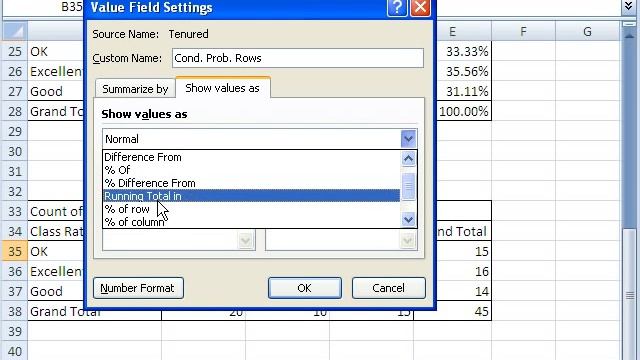This screenshot has width=640, height=360.
Task: Click the worksheet vertical scrollbar up arrow
Action: (x=629, y=35)
